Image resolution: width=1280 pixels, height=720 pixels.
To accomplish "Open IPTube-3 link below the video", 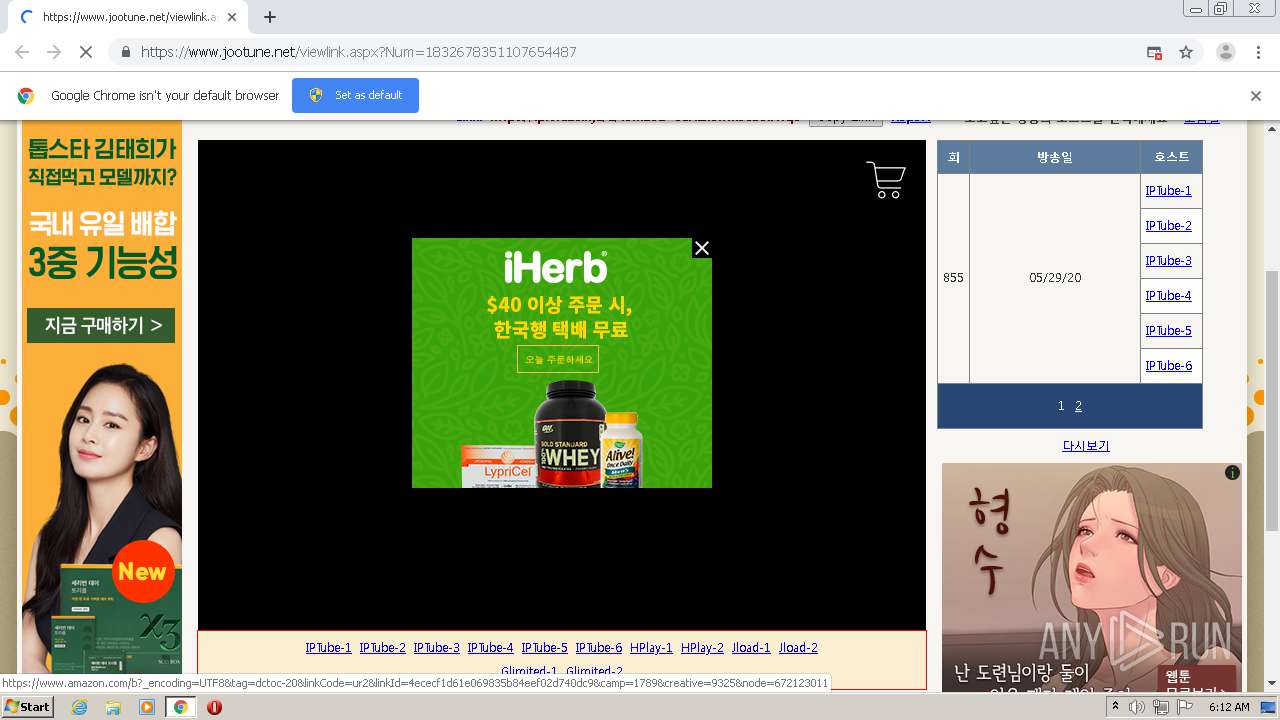I will pos(437,648).
